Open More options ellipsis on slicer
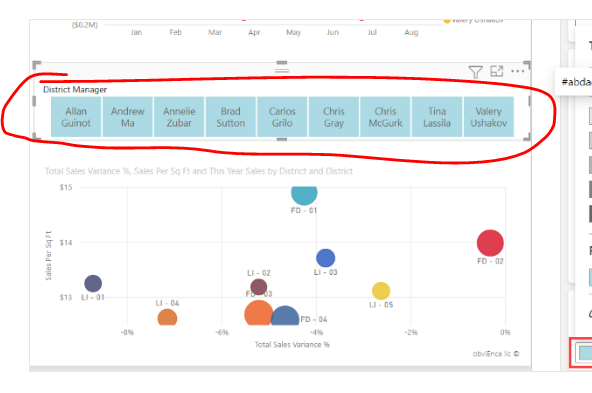This screenshot has height=393, width=592. [x=517, y=71]
